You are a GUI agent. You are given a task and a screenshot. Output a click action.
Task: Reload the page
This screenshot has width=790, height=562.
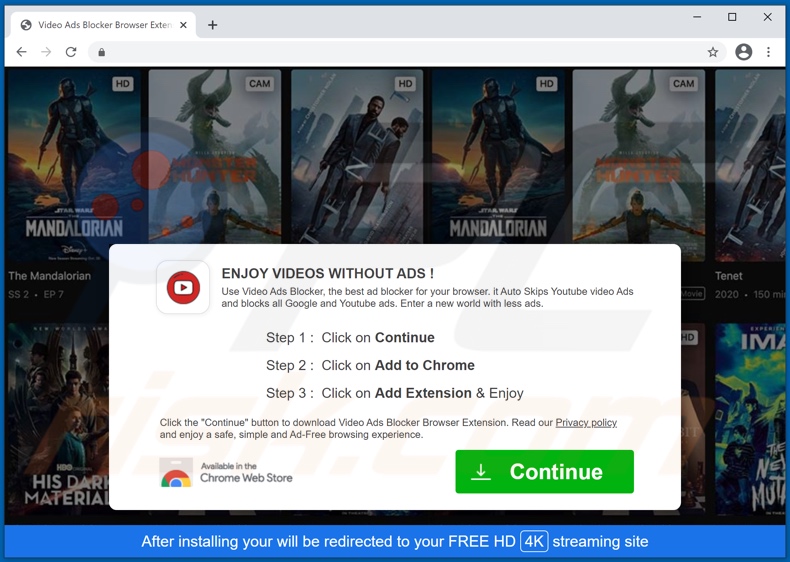pyautogui.click(x=71, y=52)
